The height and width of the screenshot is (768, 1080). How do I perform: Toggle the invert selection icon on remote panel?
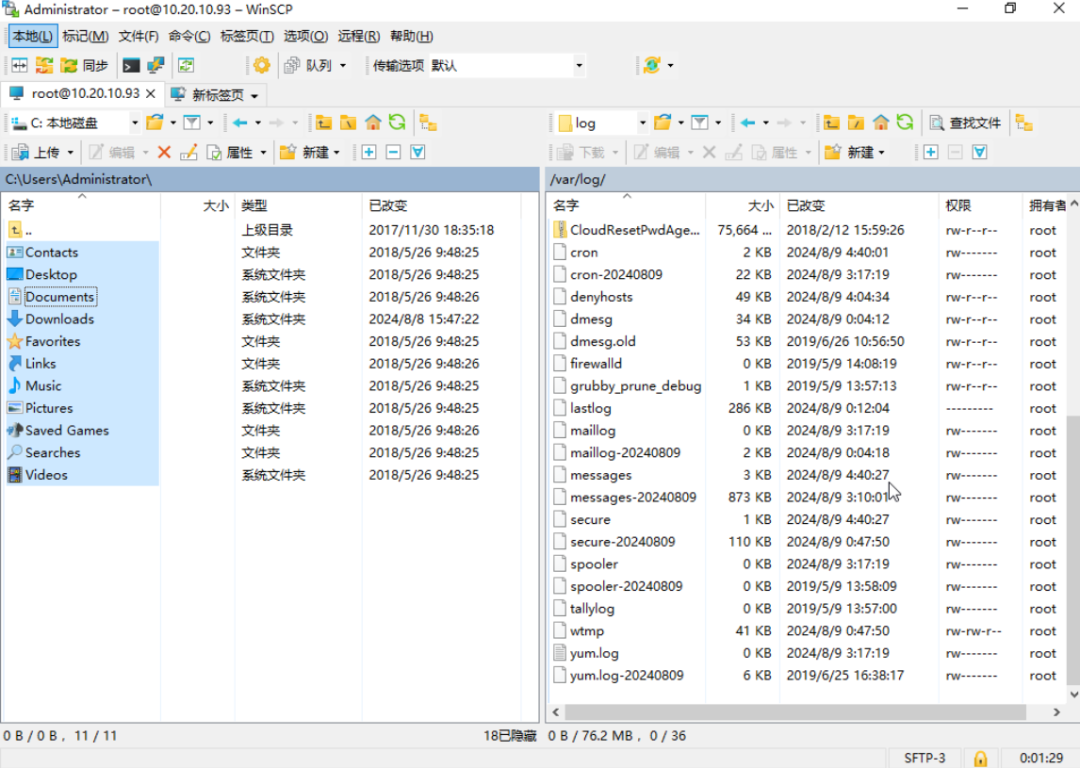coord(980,152)
